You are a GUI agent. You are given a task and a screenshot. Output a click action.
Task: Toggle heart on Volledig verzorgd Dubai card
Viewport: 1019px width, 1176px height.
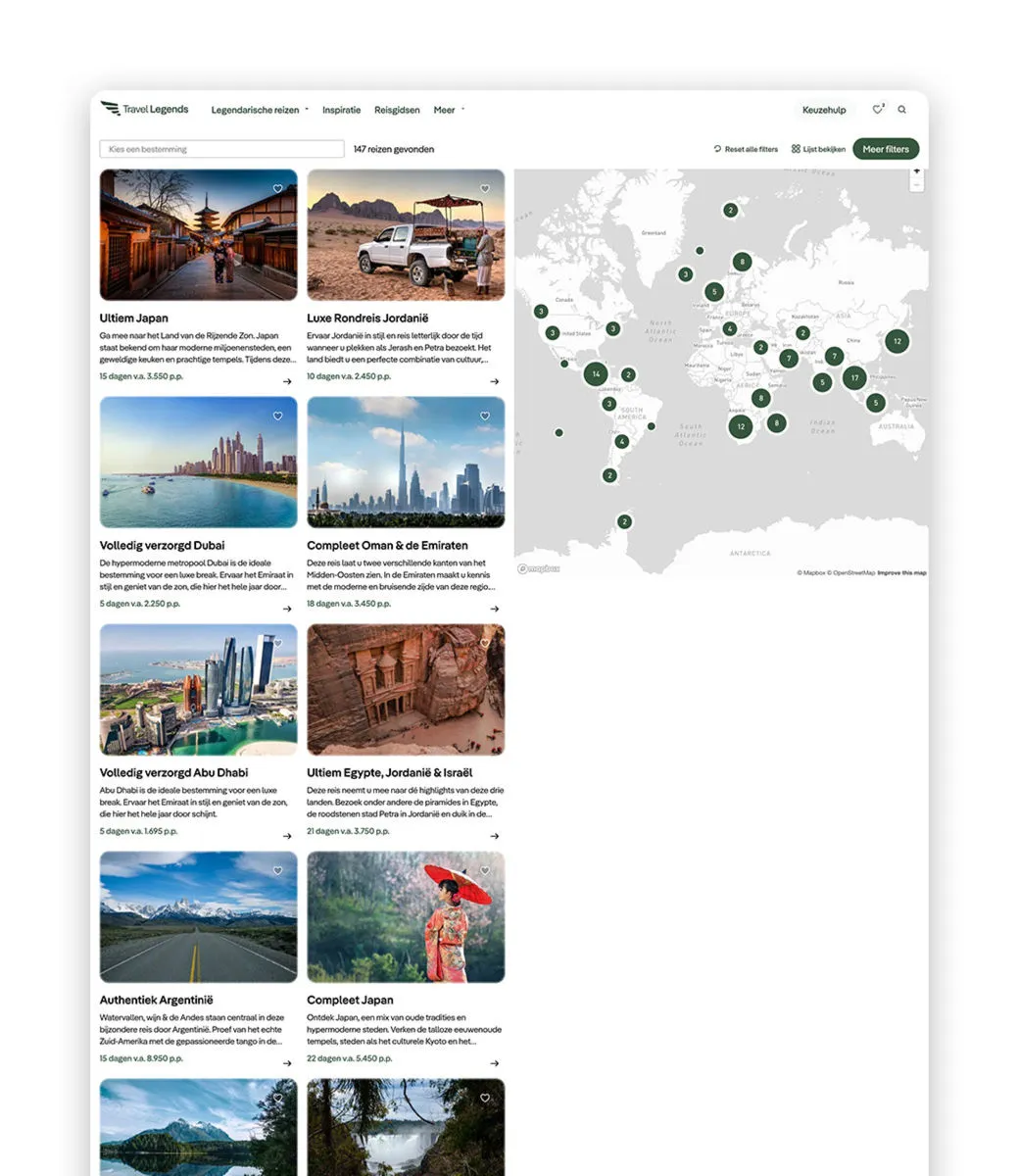pyautogui.click(x=278, y=416)
